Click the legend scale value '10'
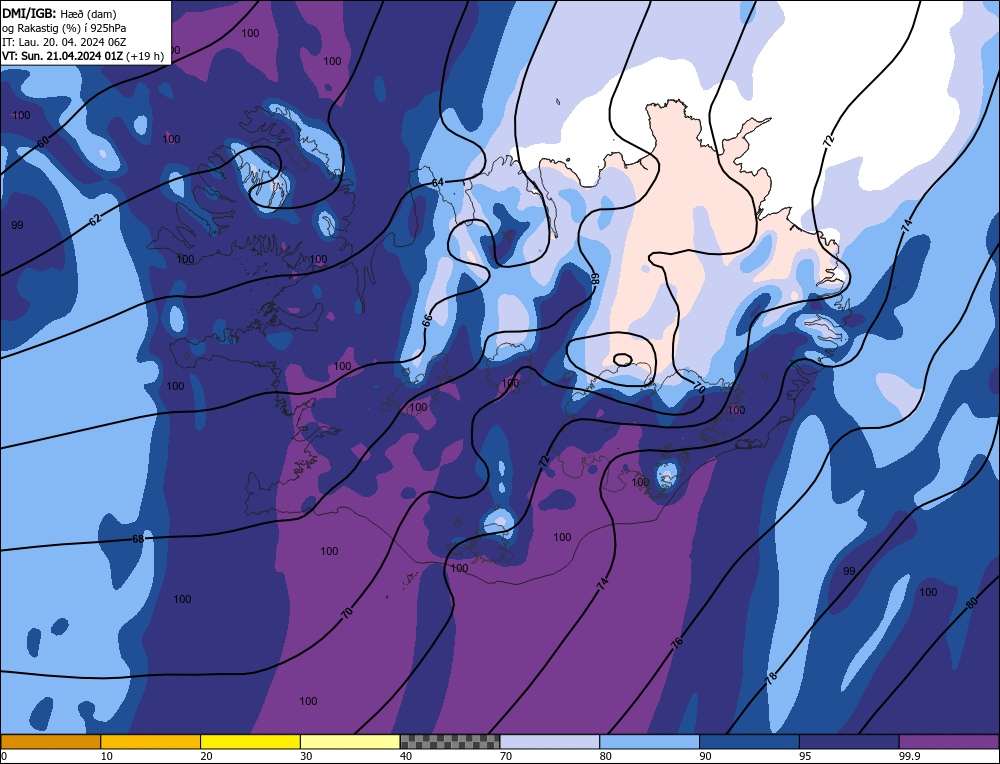The width and height of the screenshot is (1000, 764). [x=107, y=756]
